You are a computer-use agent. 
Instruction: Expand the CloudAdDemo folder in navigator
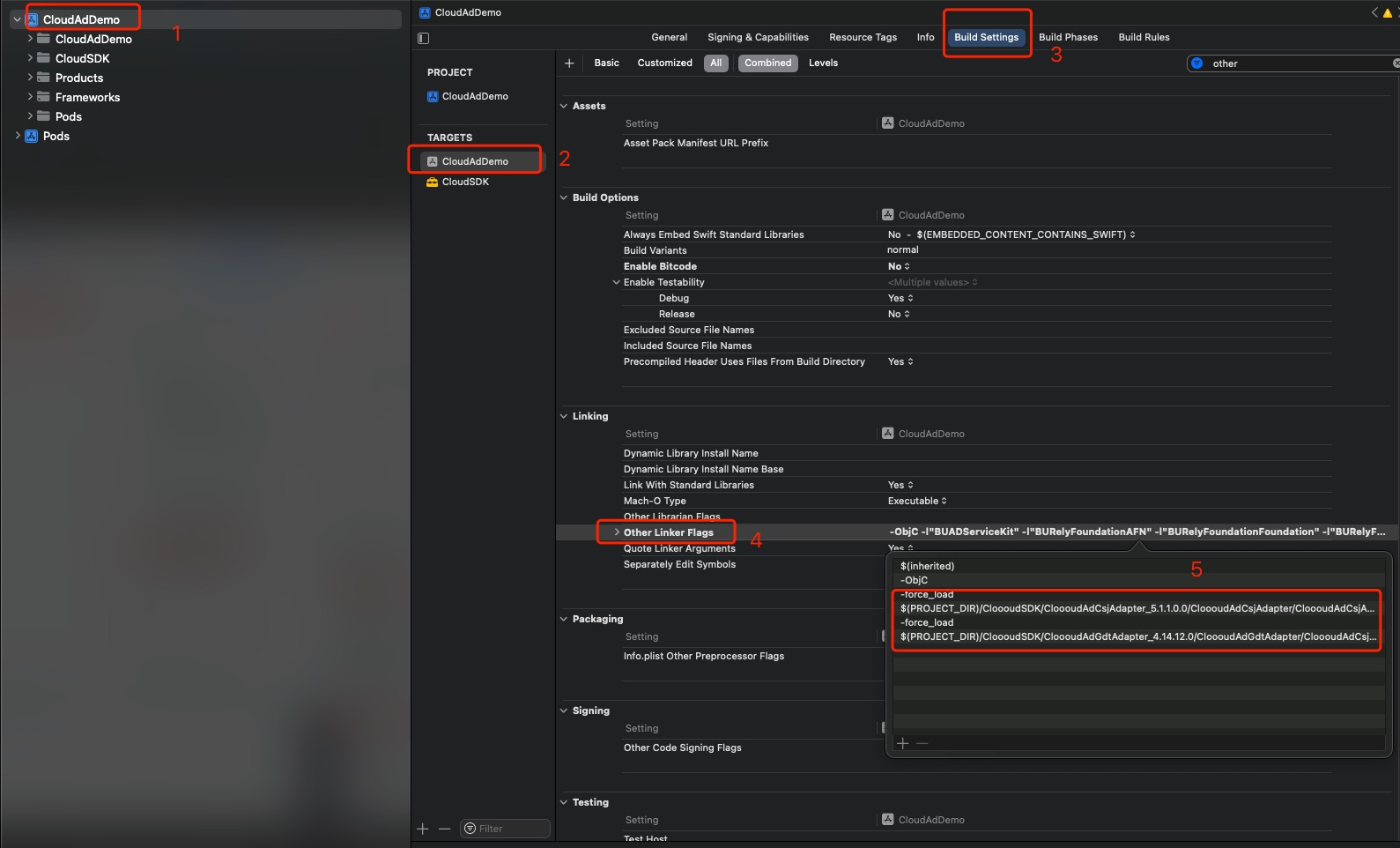[x=30, y=39]
